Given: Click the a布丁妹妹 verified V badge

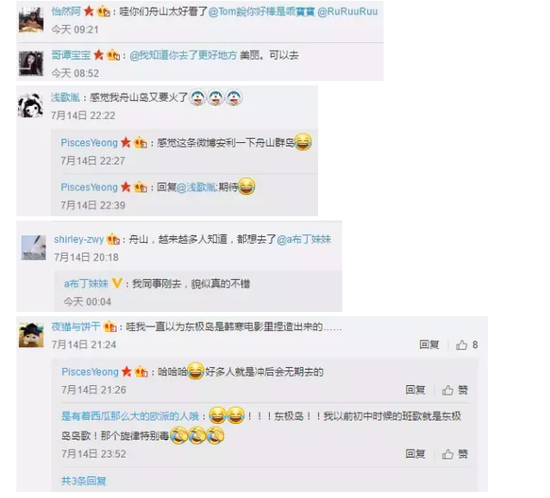Looking at the screenshot, I should pos(116,283).
